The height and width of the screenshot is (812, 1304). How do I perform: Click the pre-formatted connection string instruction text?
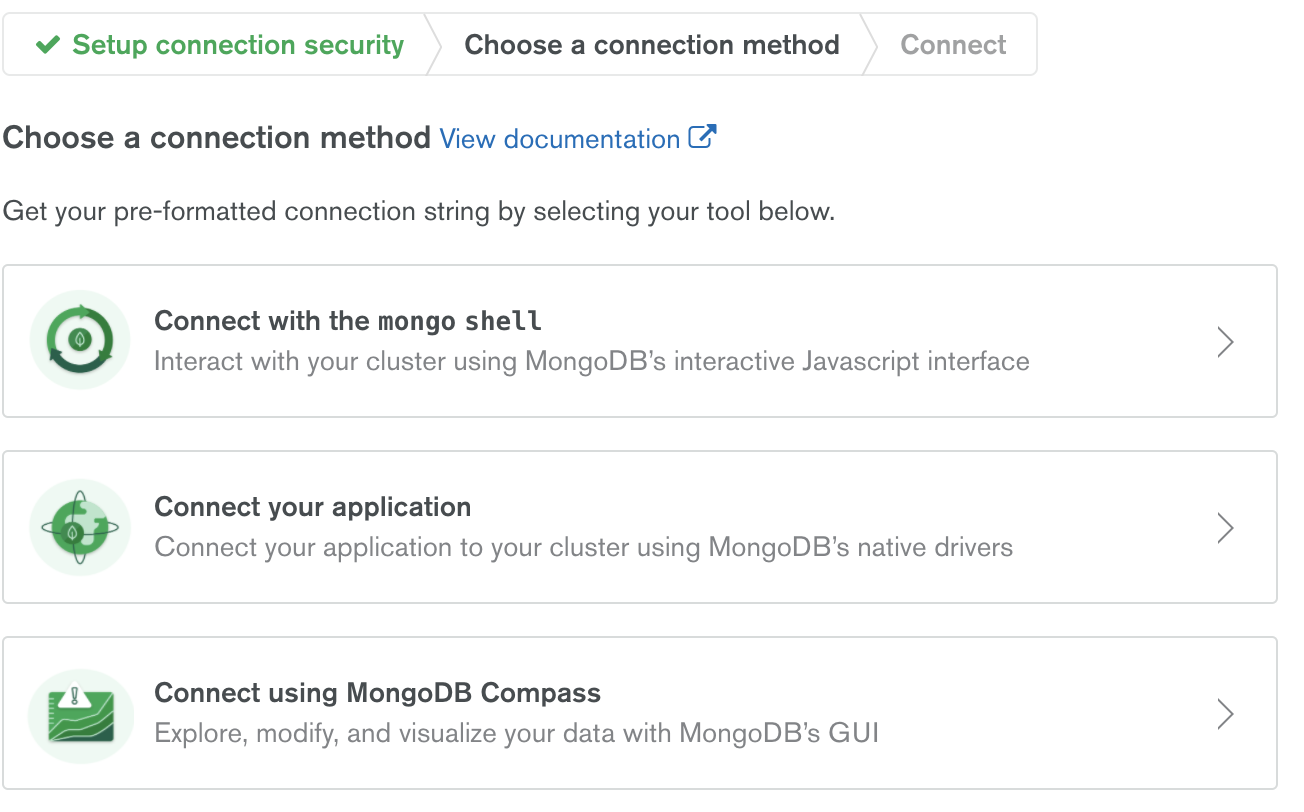tap(419, 212)
